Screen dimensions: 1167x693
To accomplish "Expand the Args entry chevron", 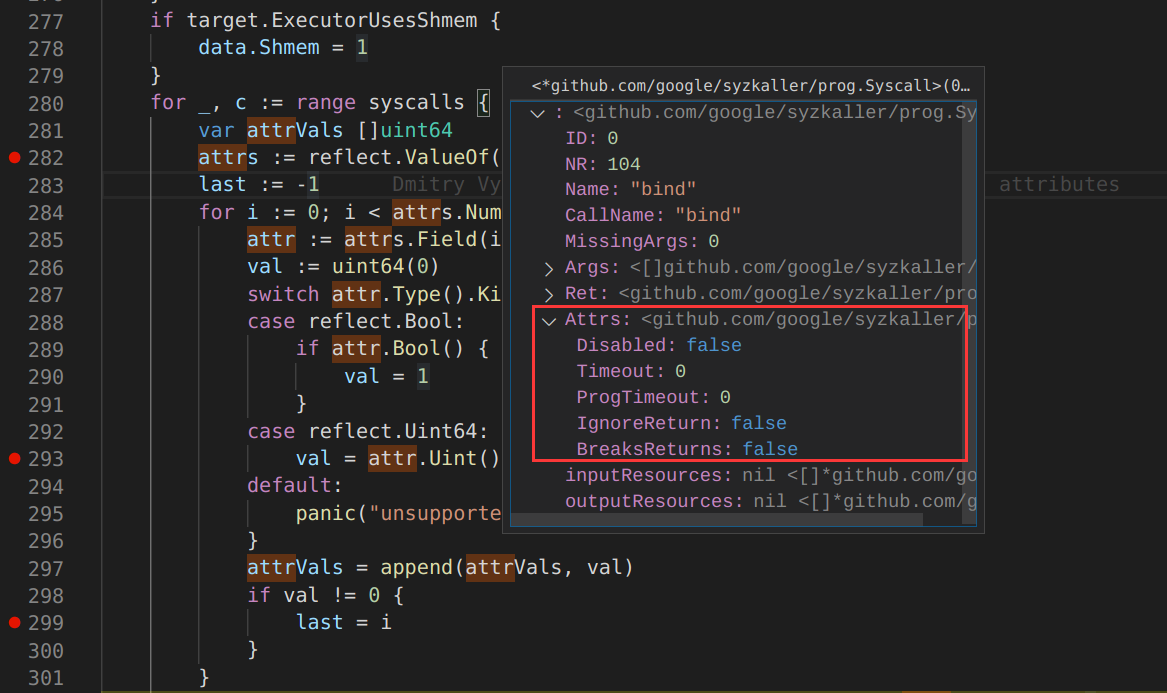I will (x=549, y=268).
